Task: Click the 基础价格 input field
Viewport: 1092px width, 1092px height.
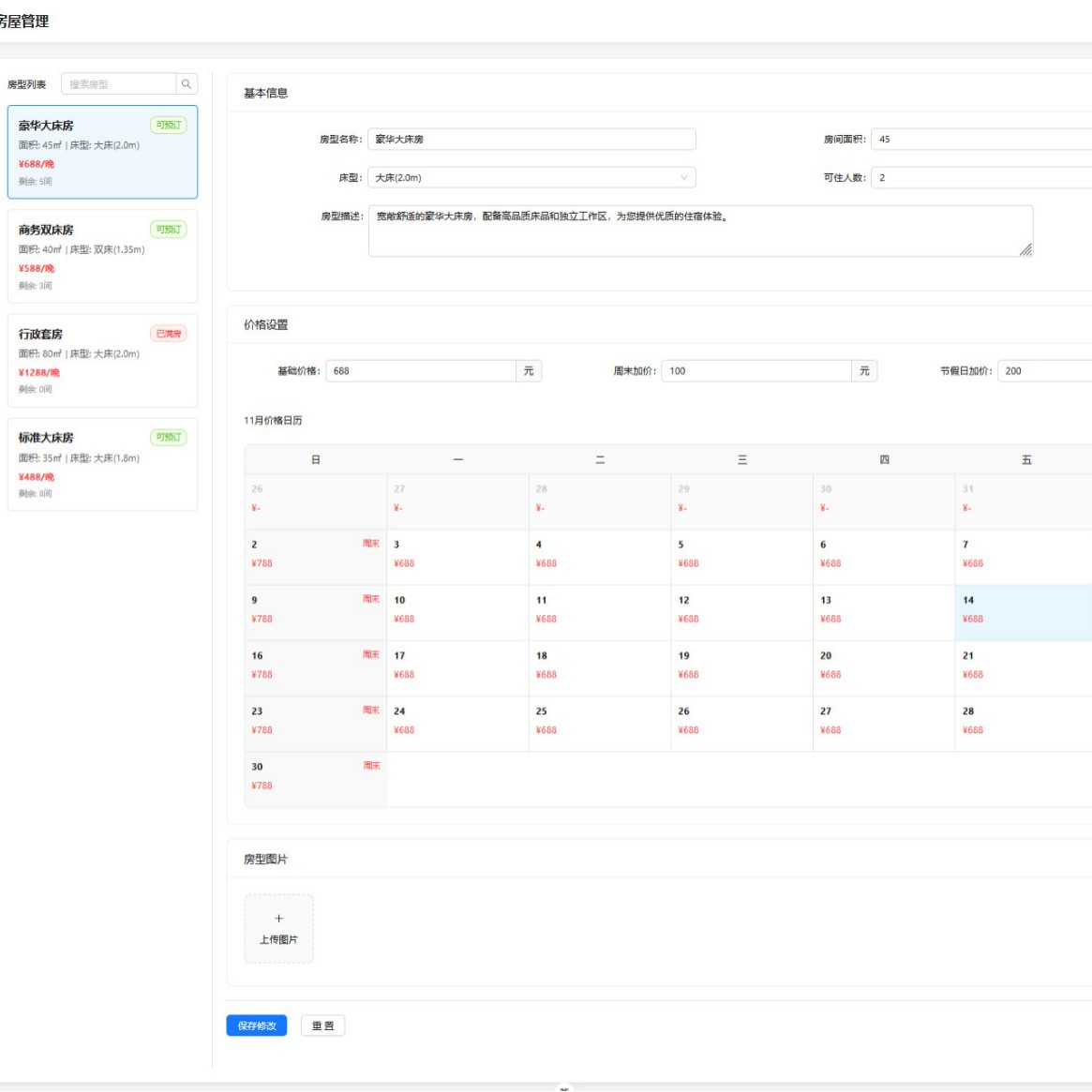Action: (x=420, y=371)
